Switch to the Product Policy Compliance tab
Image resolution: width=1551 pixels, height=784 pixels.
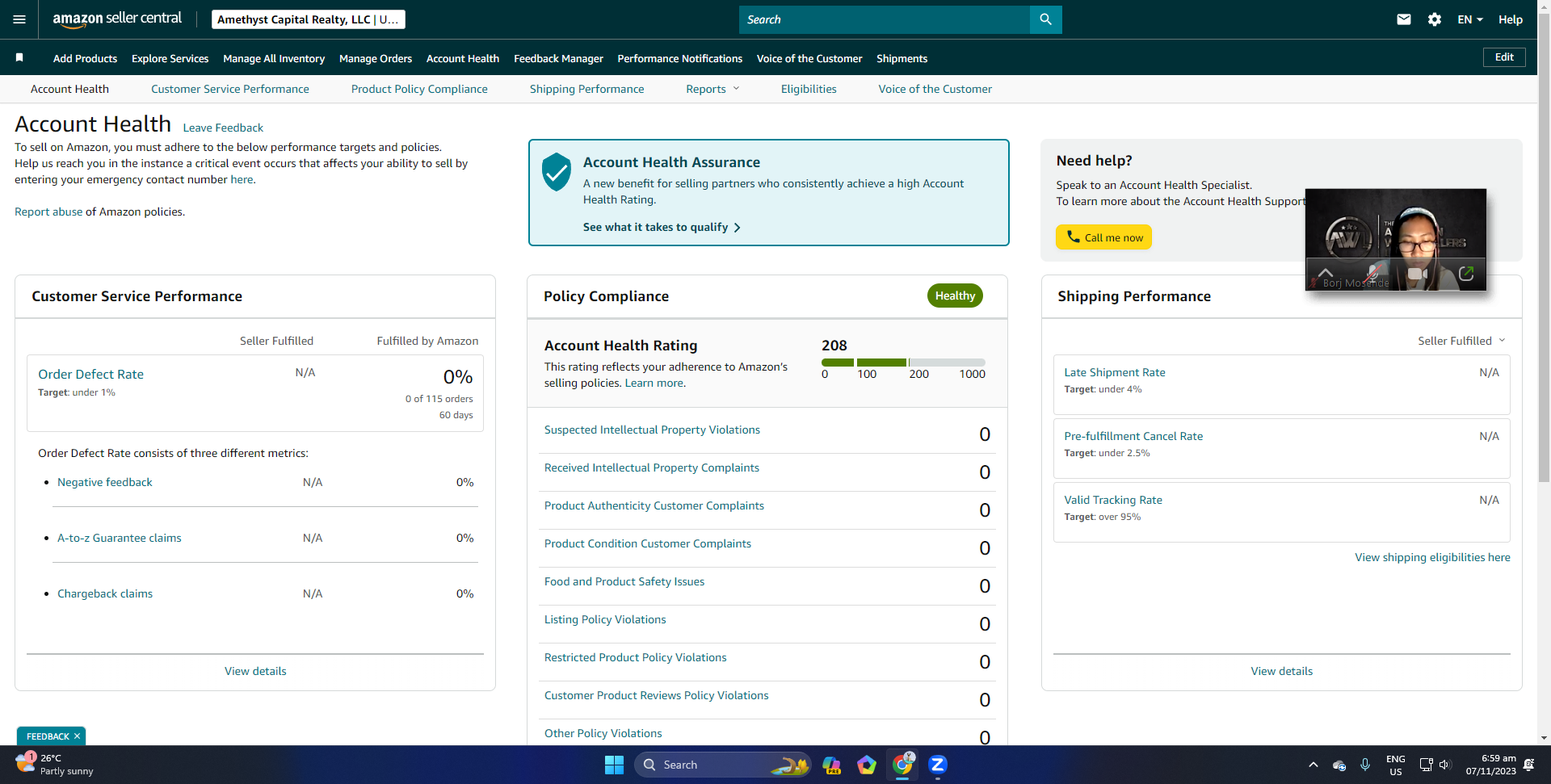[x=419, y=89]
